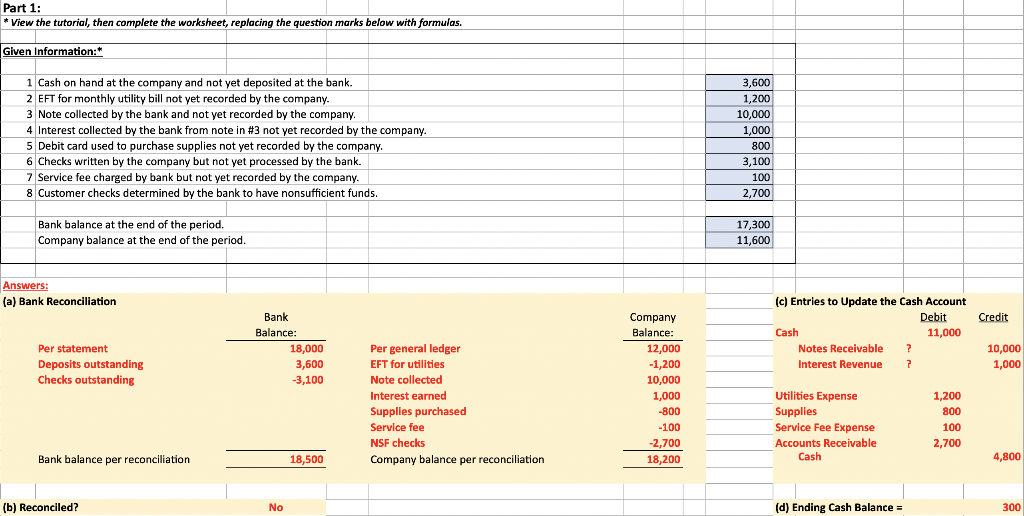Click the 17,300 bank balance cell
The image size is (1024, 516).
pos(740,224)
